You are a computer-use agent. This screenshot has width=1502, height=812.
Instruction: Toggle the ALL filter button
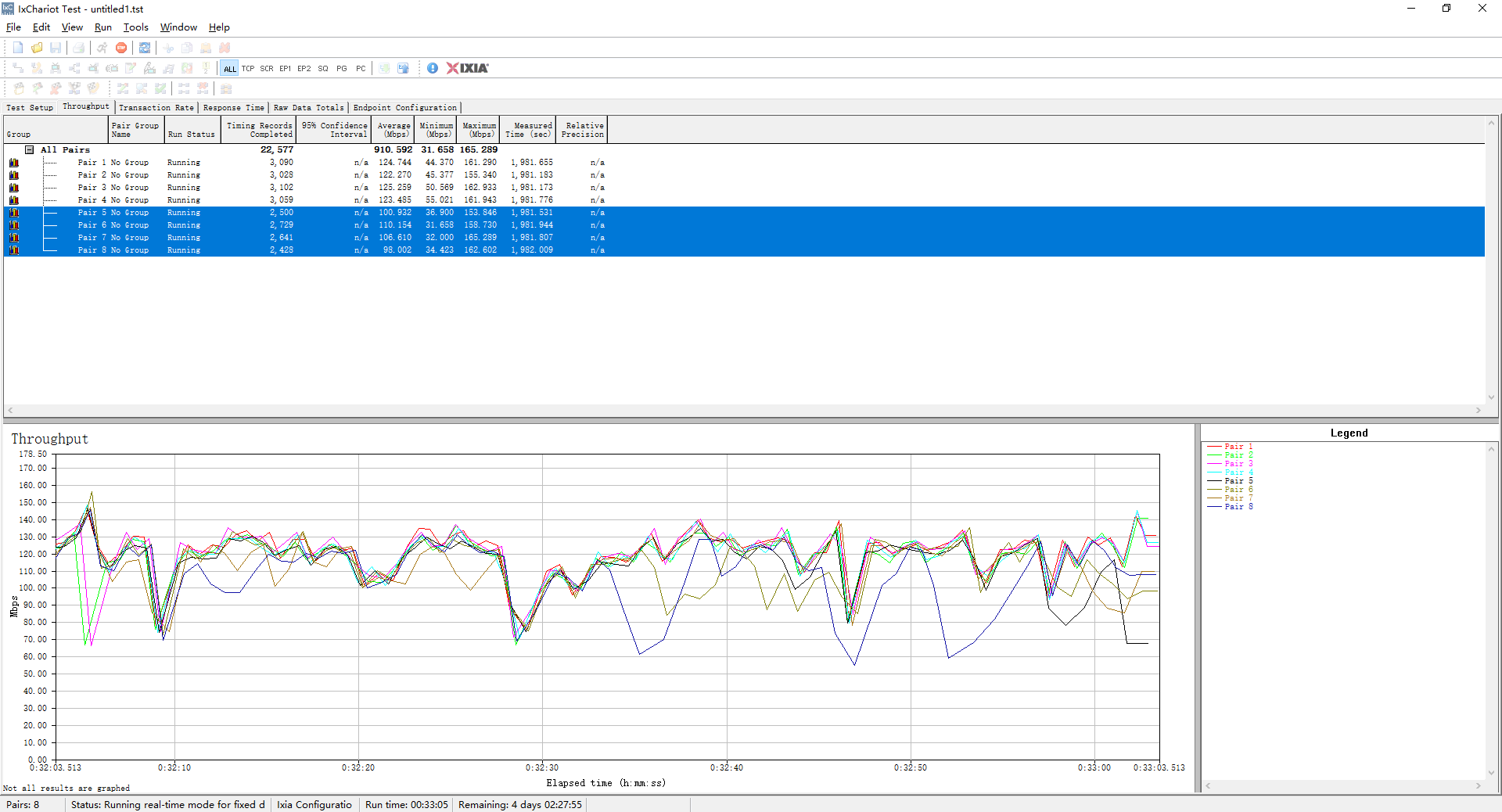229,68
